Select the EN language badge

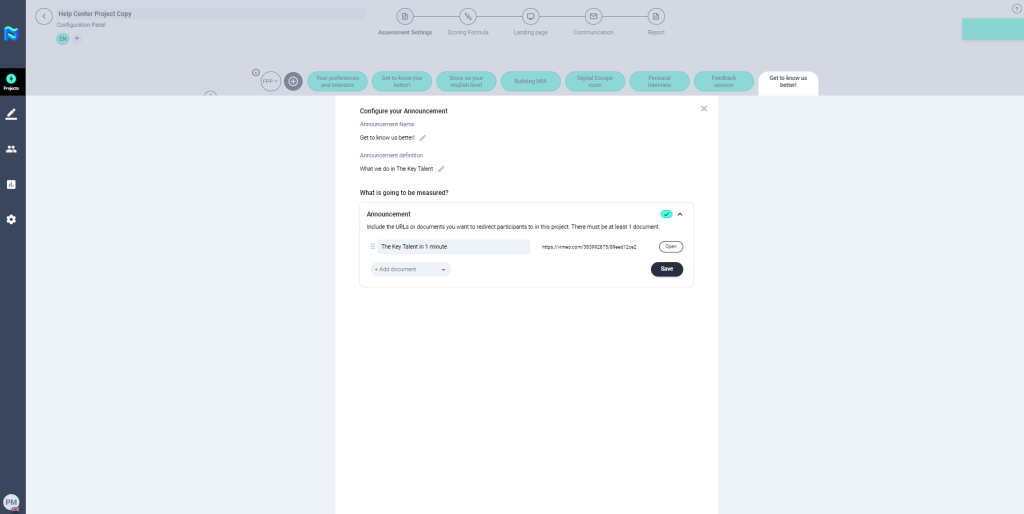click(x=62, y=38)
